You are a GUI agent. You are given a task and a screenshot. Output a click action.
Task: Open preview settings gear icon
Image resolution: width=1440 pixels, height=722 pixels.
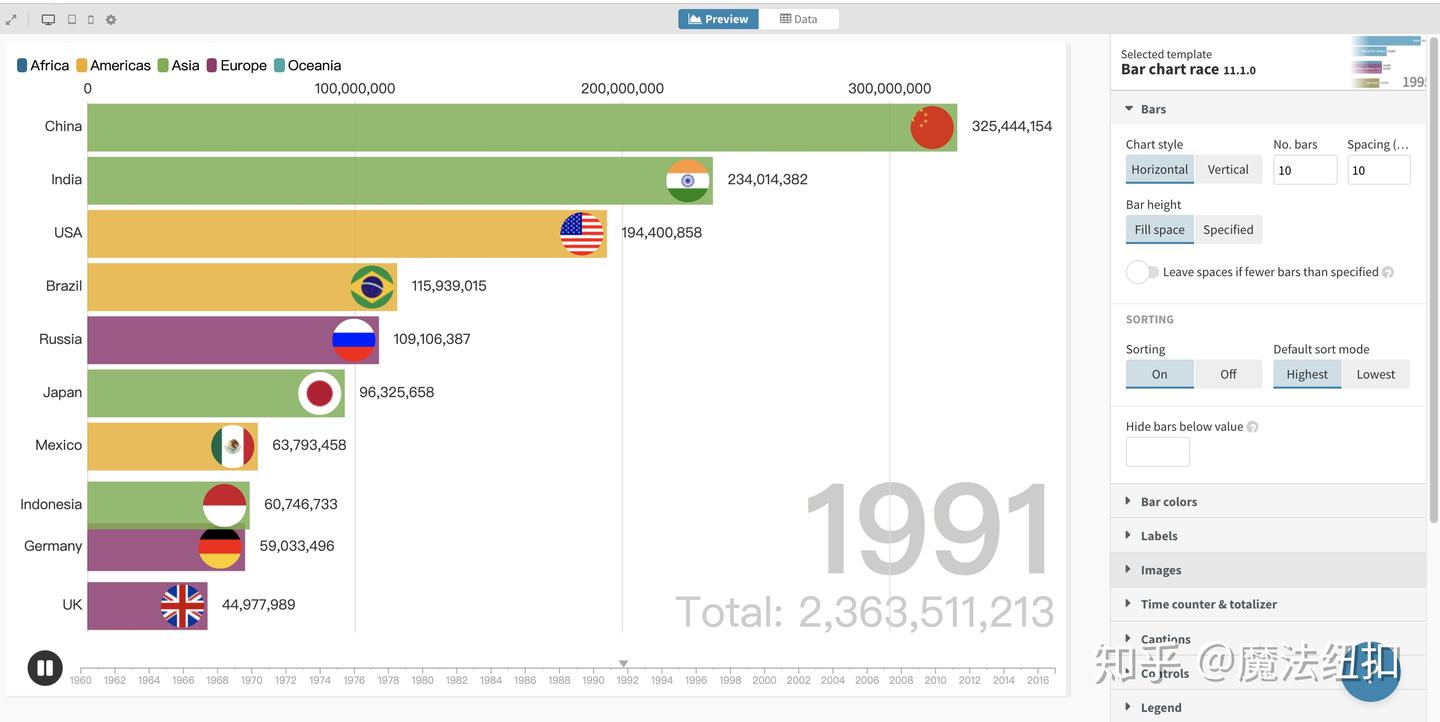pos(111,20)
